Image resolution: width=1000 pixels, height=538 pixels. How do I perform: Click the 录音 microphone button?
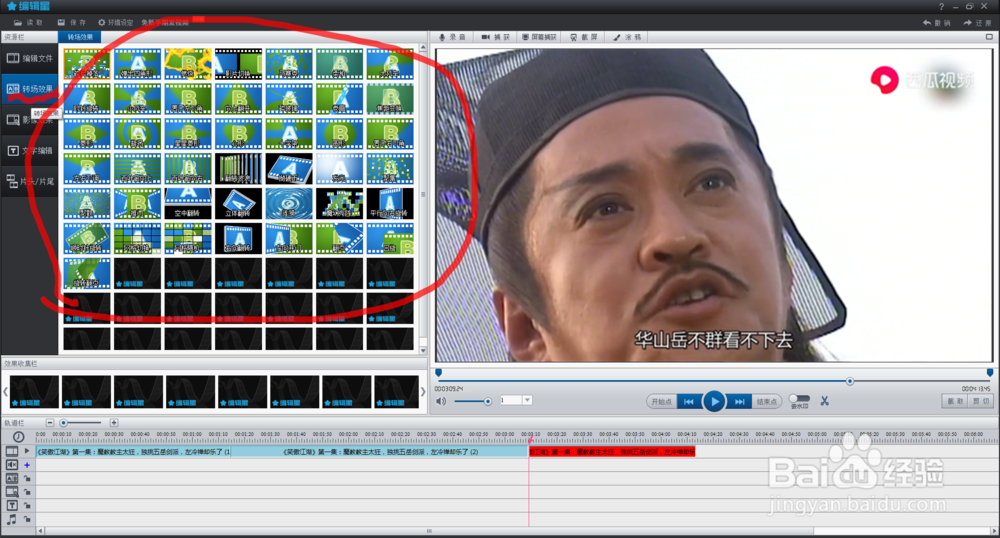(x=452, y=37)
